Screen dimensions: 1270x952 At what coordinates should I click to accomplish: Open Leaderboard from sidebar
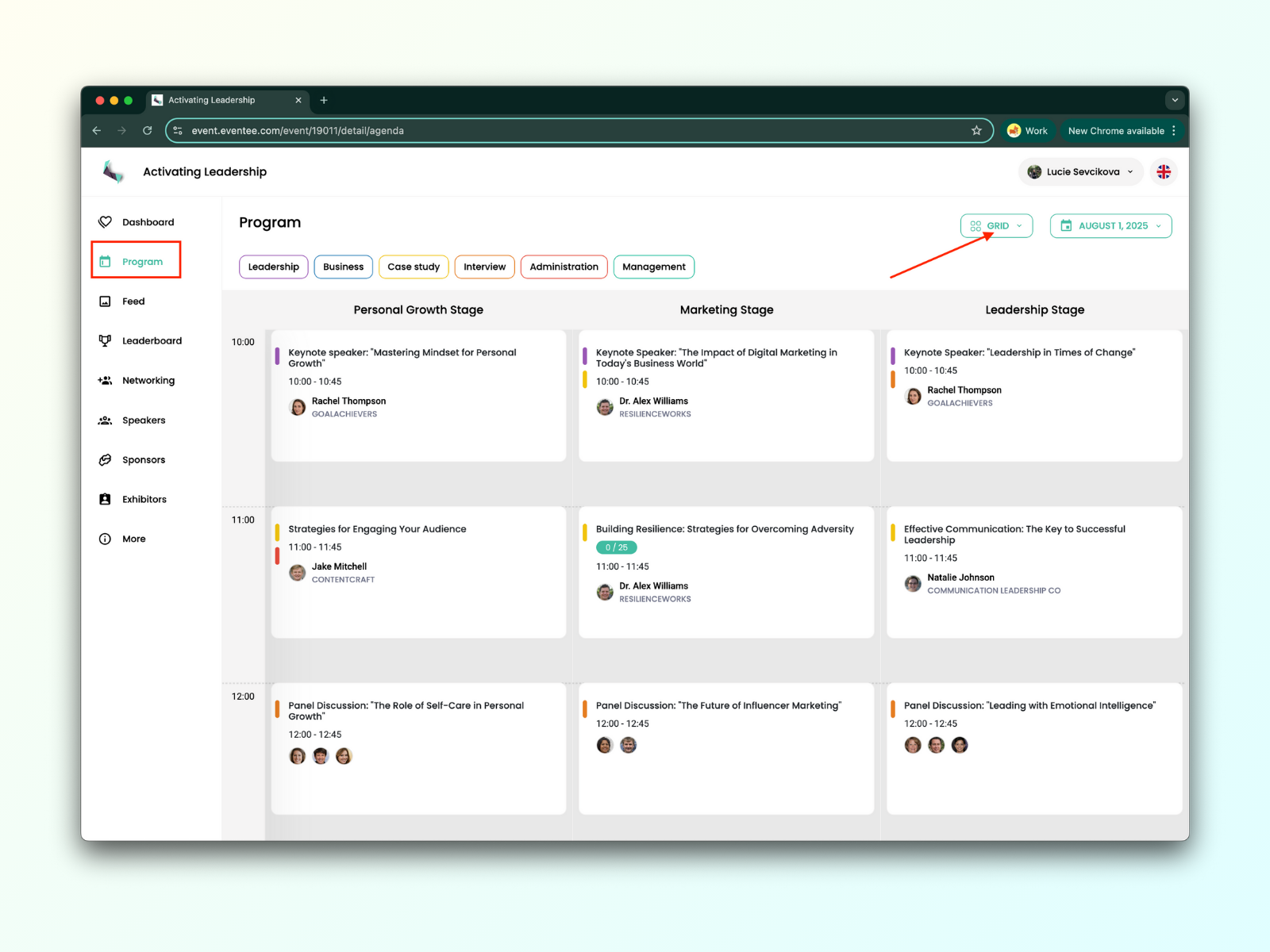coord(152,340)
